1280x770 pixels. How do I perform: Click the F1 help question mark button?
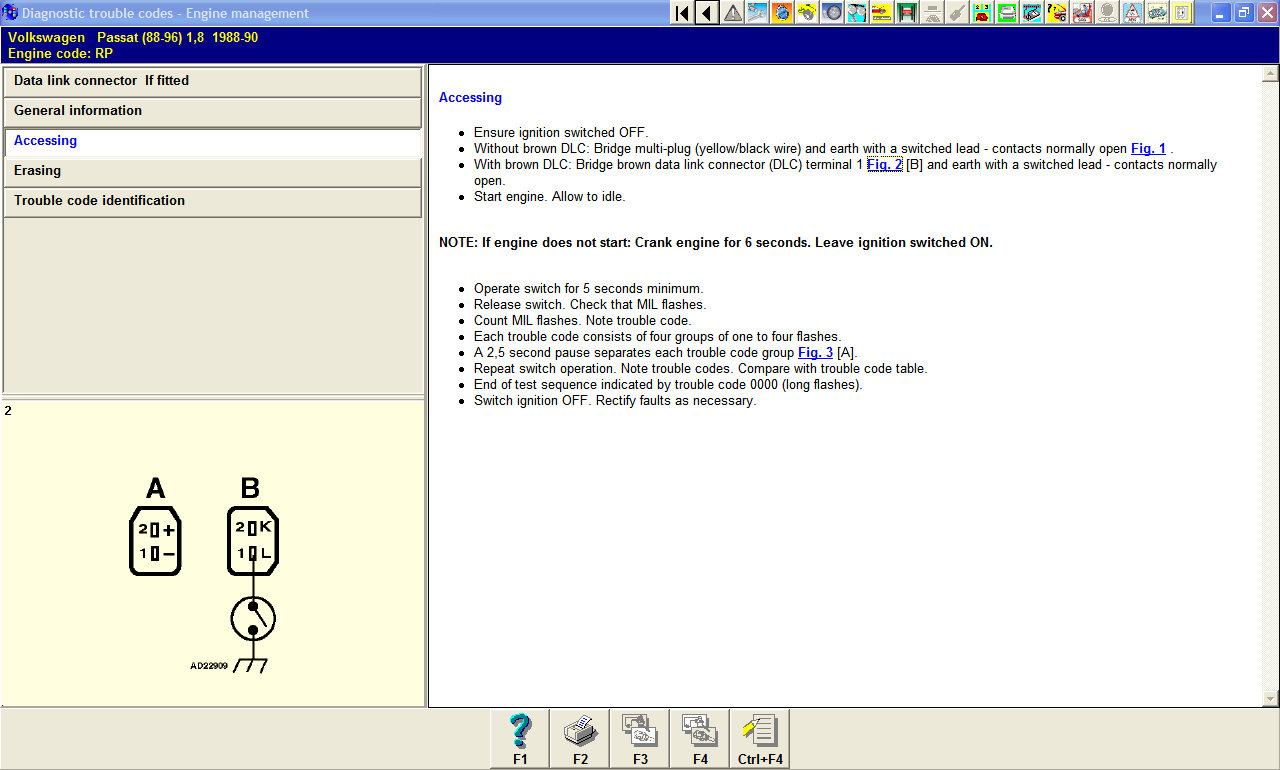tap(520, 739)
